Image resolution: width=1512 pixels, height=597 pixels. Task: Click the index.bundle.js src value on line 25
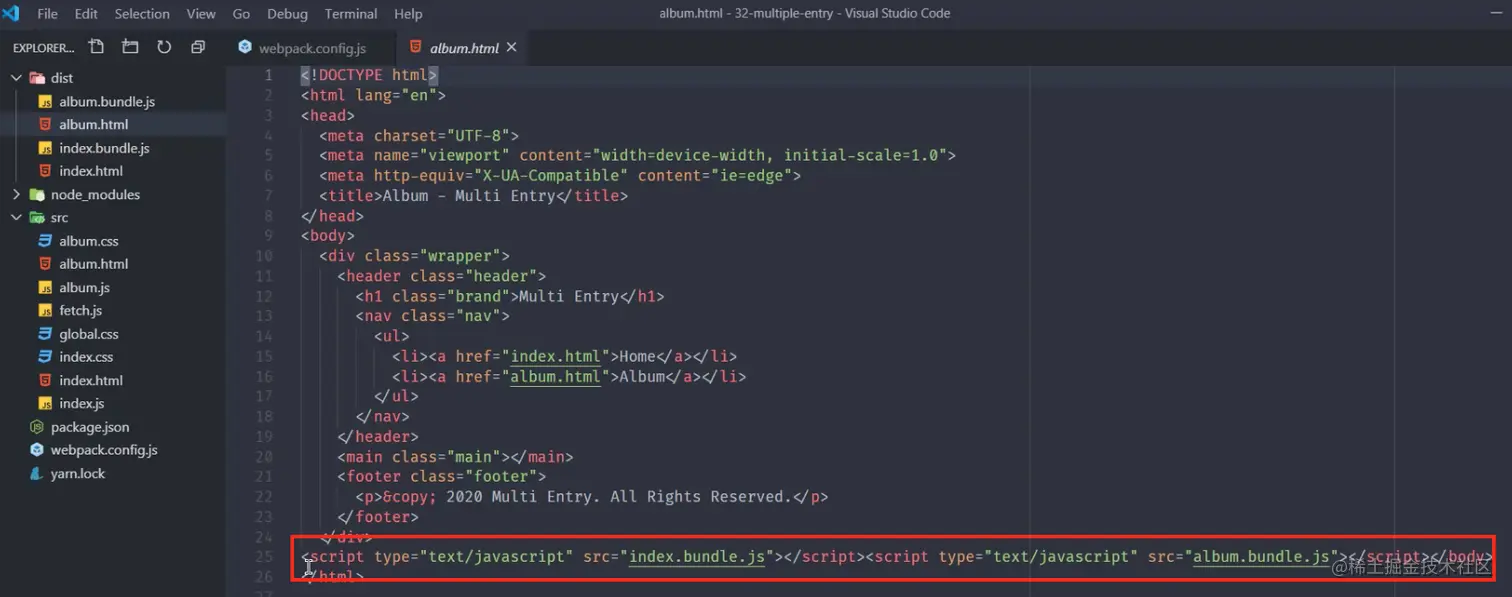tap(697, 556)
